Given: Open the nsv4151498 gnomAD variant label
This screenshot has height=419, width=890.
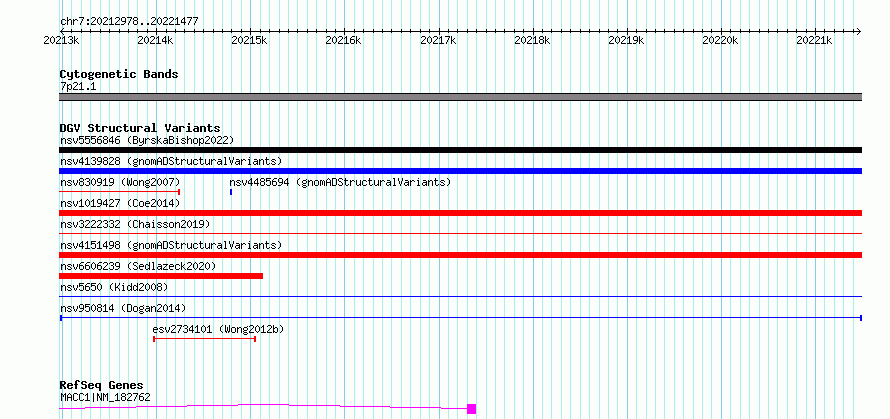Looking at the screenshot, I should pos(171,245).
